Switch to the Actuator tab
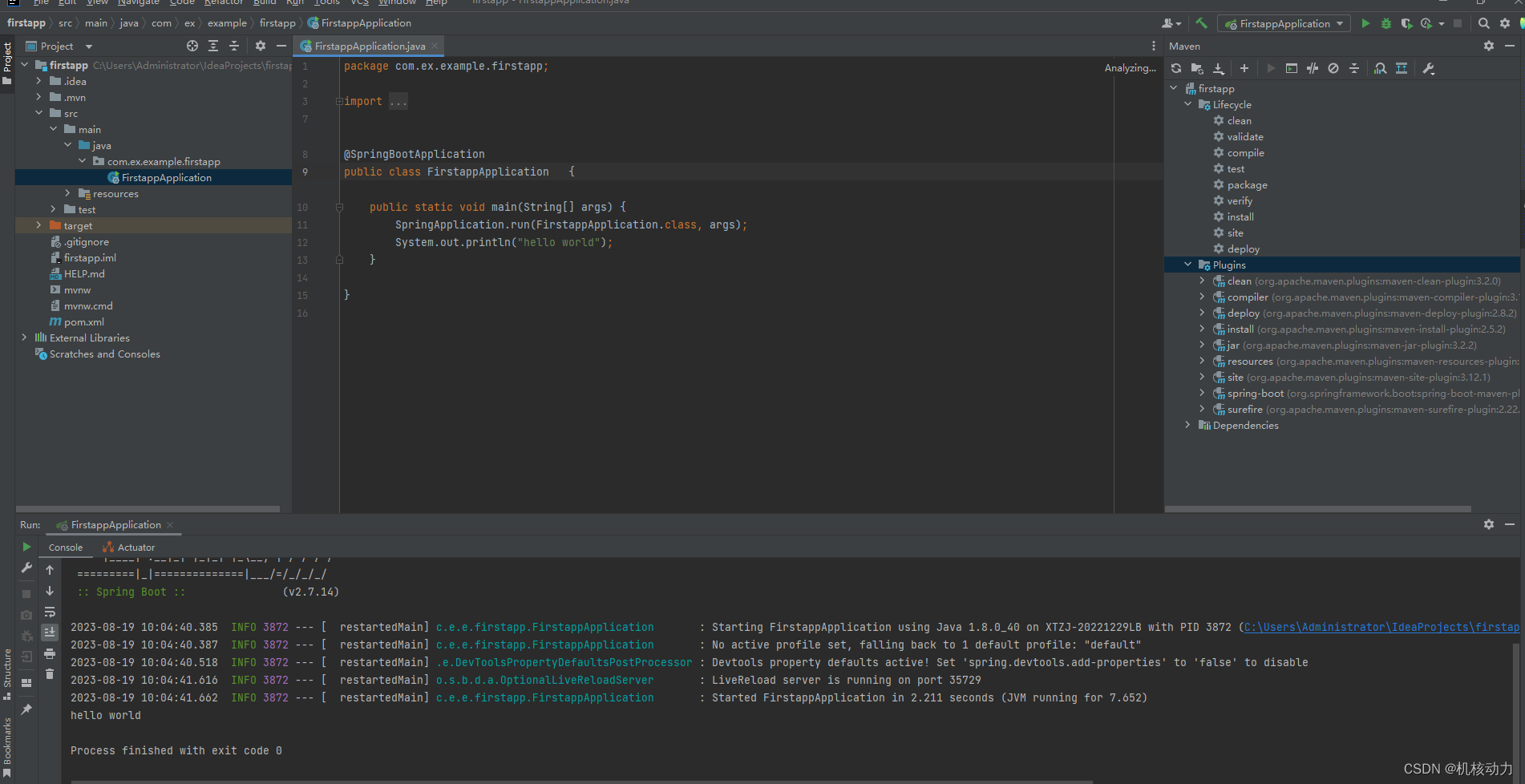This screenshot has width=1525, height=784. click(129, 548)
